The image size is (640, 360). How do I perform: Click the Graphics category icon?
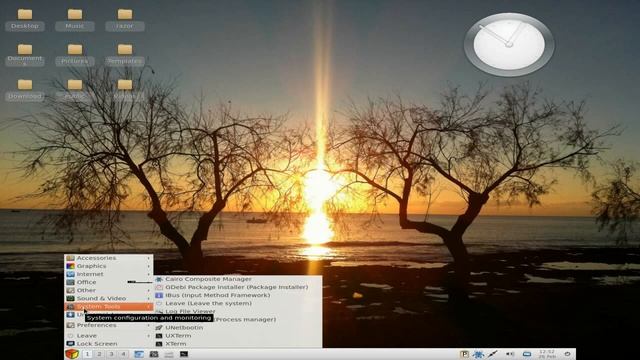point(71,266)
